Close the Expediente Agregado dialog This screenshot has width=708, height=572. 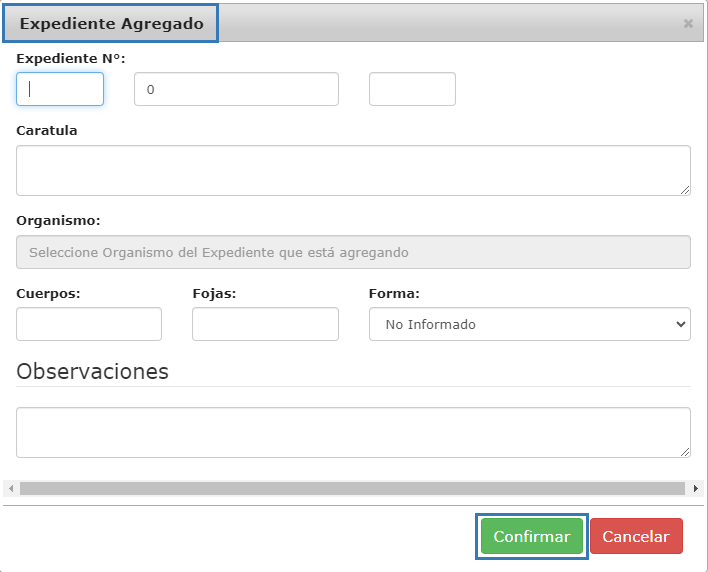click(x=688, y=23)
